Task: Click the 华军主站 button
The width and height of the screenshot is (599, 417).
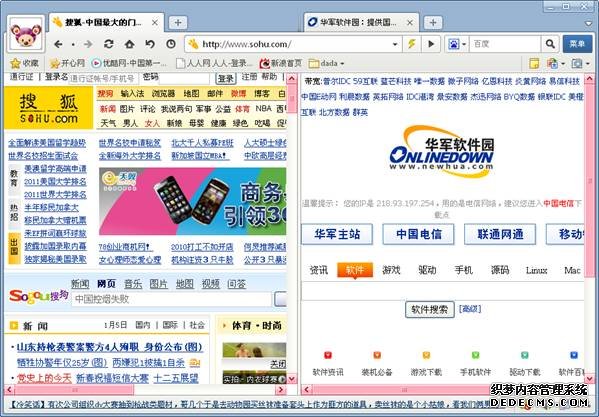Action: [337, 234]
